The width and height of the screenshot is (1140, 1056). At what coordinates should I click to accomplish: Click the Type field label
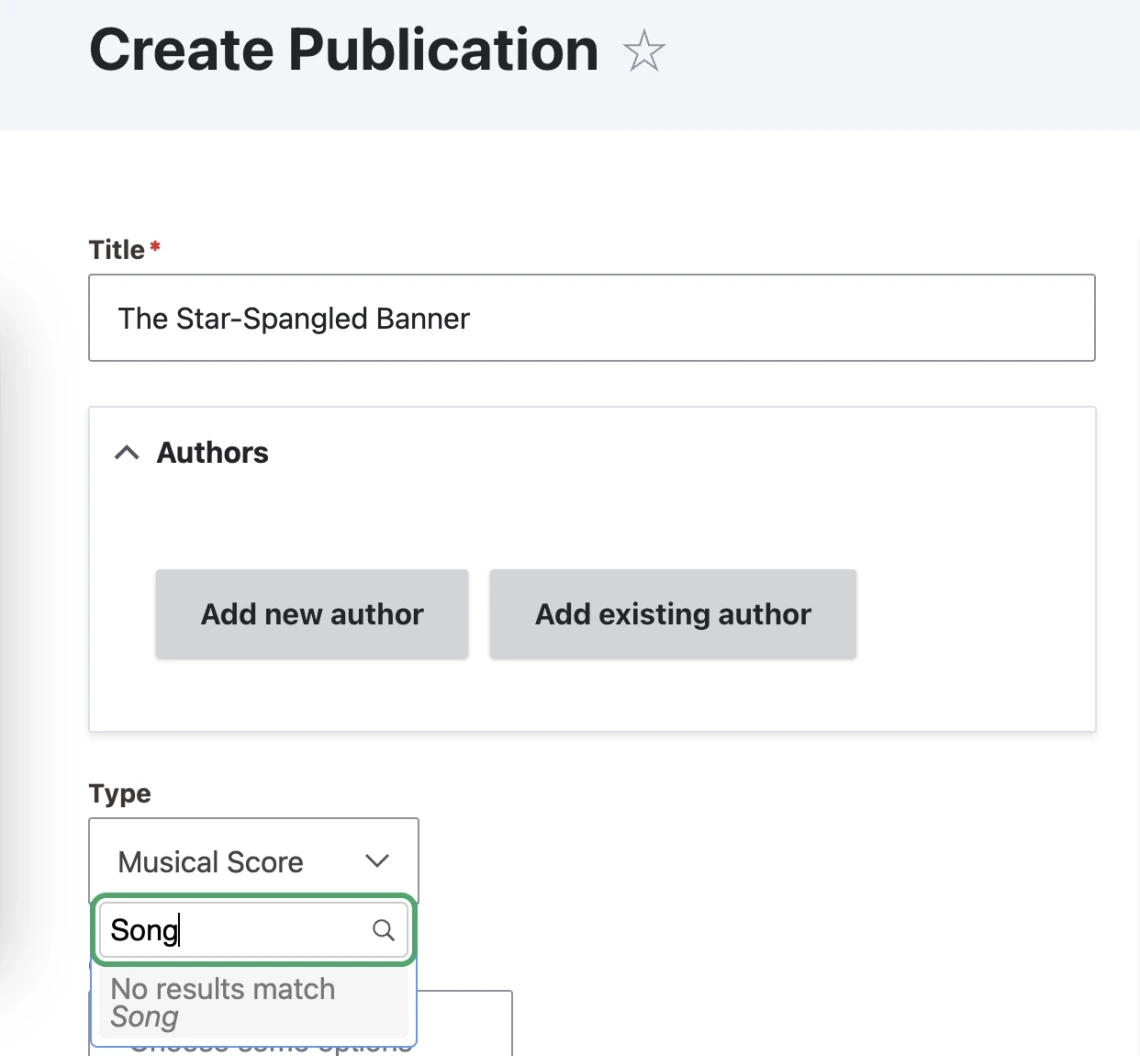point(119,793)
